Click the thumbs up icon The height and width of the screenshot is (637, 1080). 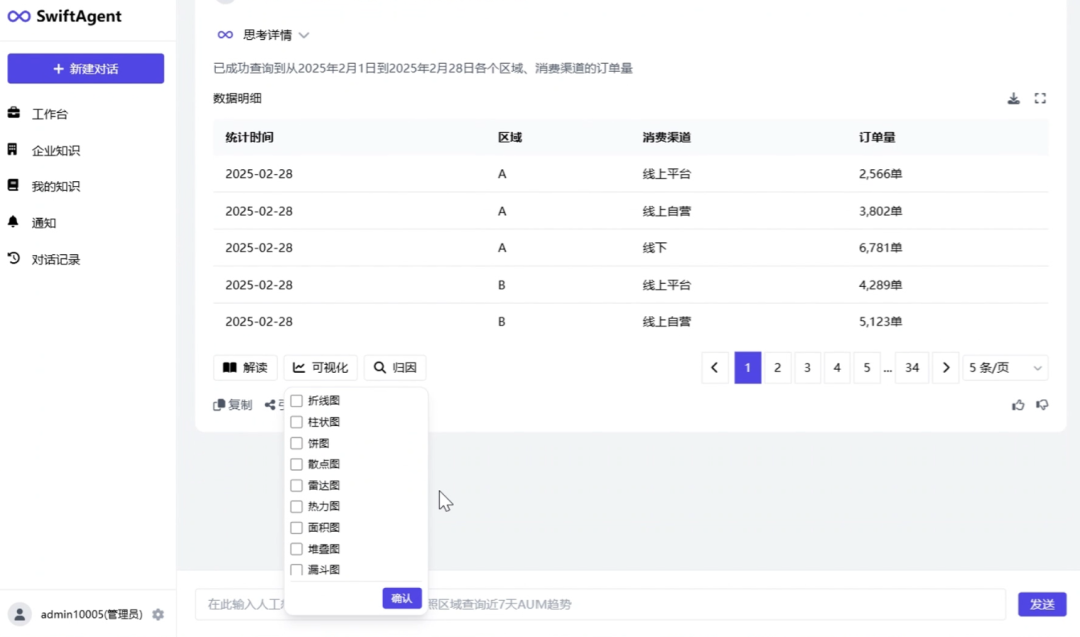(x=1018, y=405)
